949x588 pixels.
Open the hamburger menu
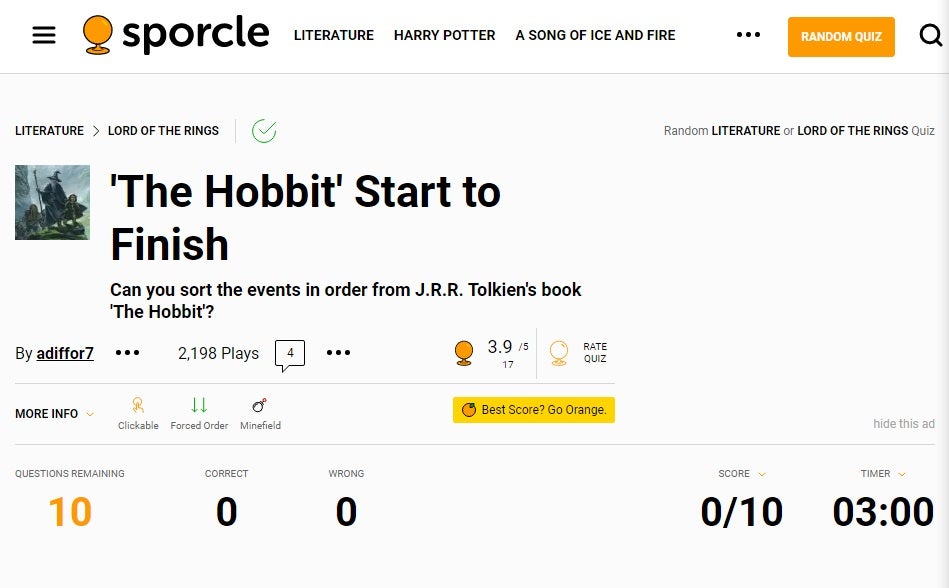(44, 36)
